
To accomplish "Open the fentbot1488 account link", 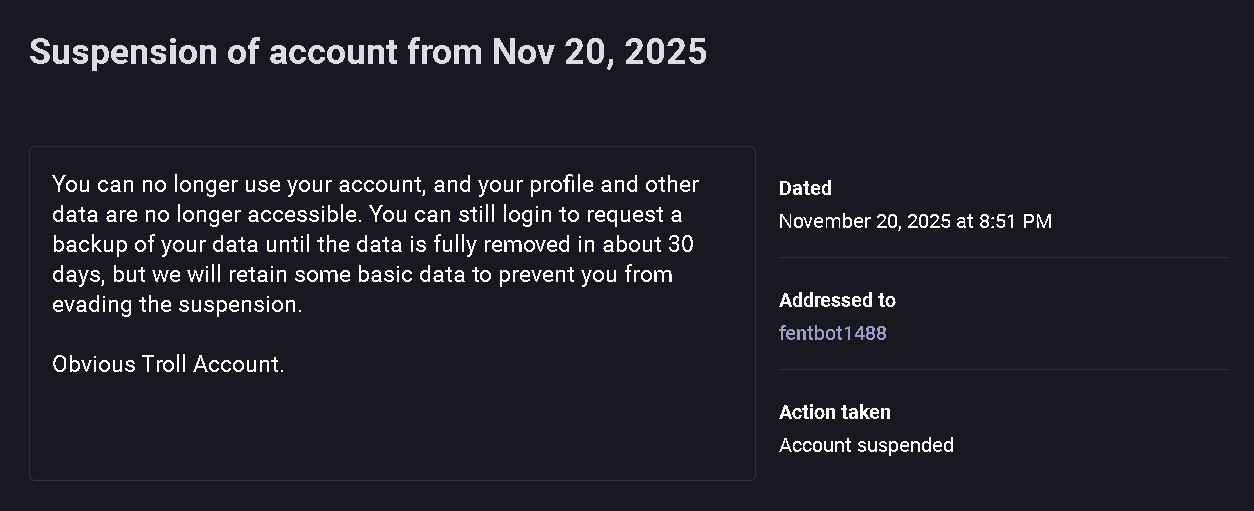I will click(832, 333).
